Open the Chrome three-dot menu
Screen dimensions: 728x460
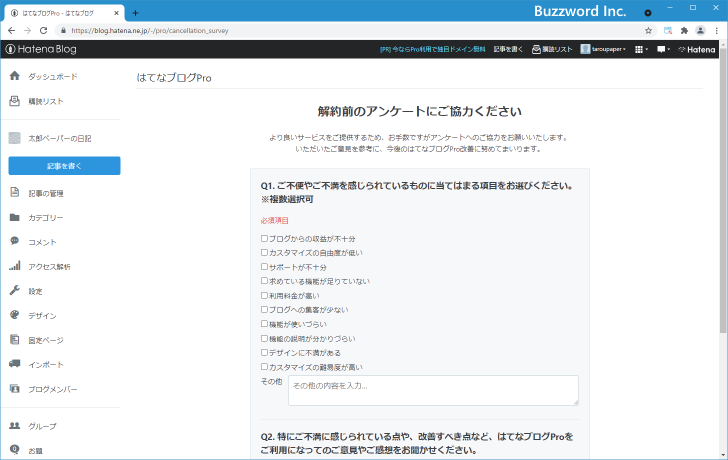tap(717, 31)
